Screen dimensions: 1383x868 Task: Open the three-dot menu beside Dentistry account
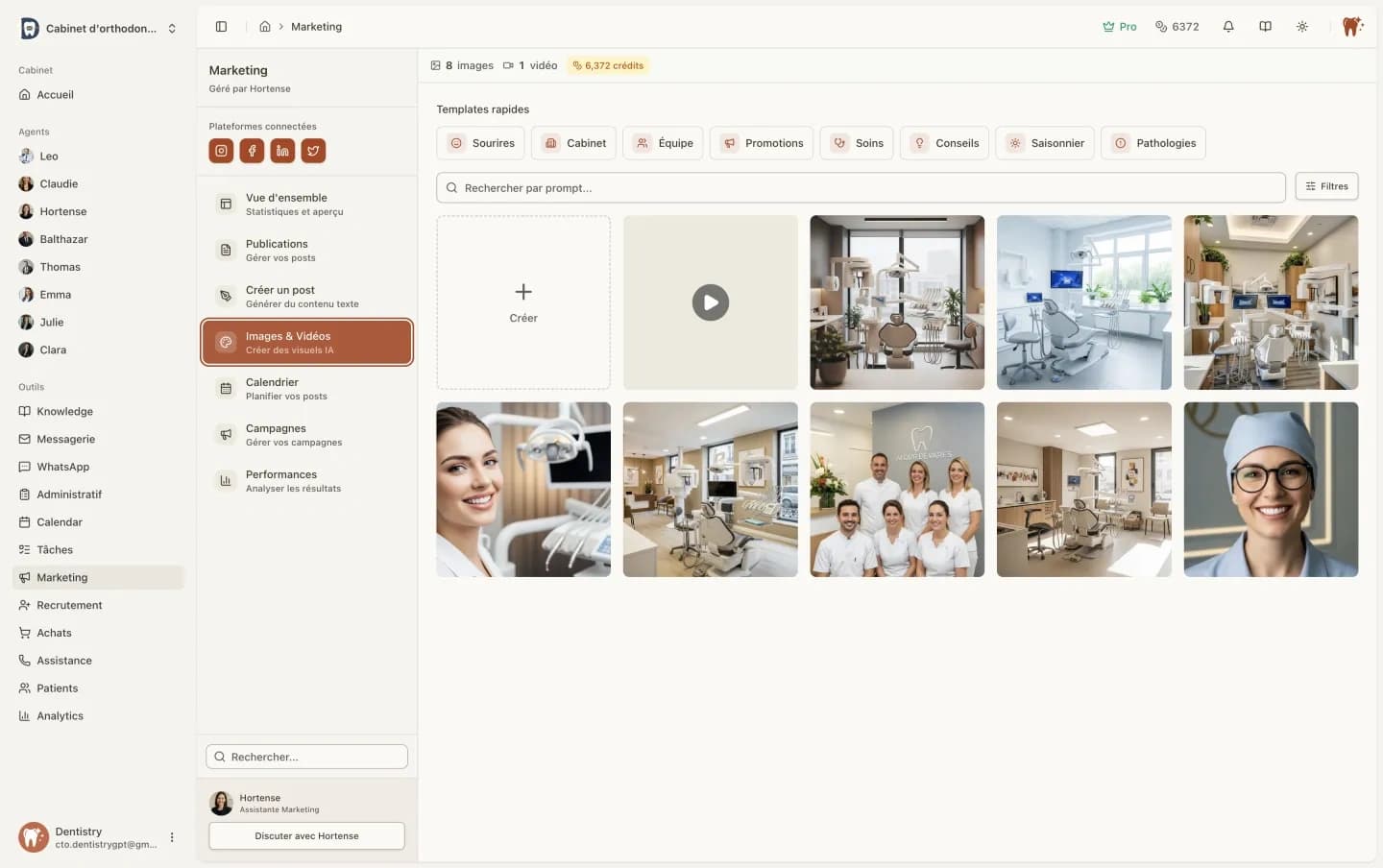[172, 837]
